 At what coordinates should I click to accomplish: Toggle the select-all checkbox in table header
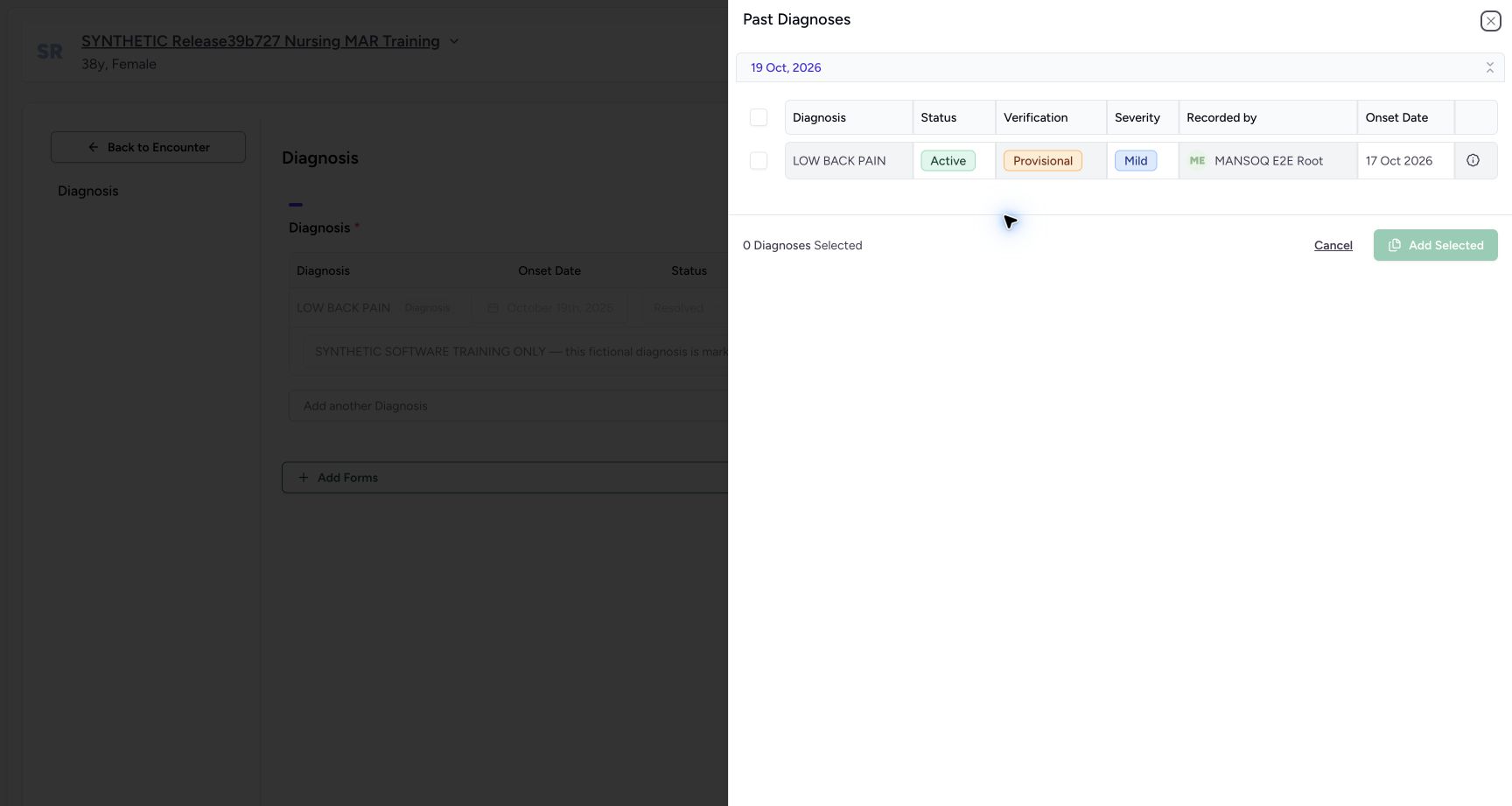[x=759, y=117]
